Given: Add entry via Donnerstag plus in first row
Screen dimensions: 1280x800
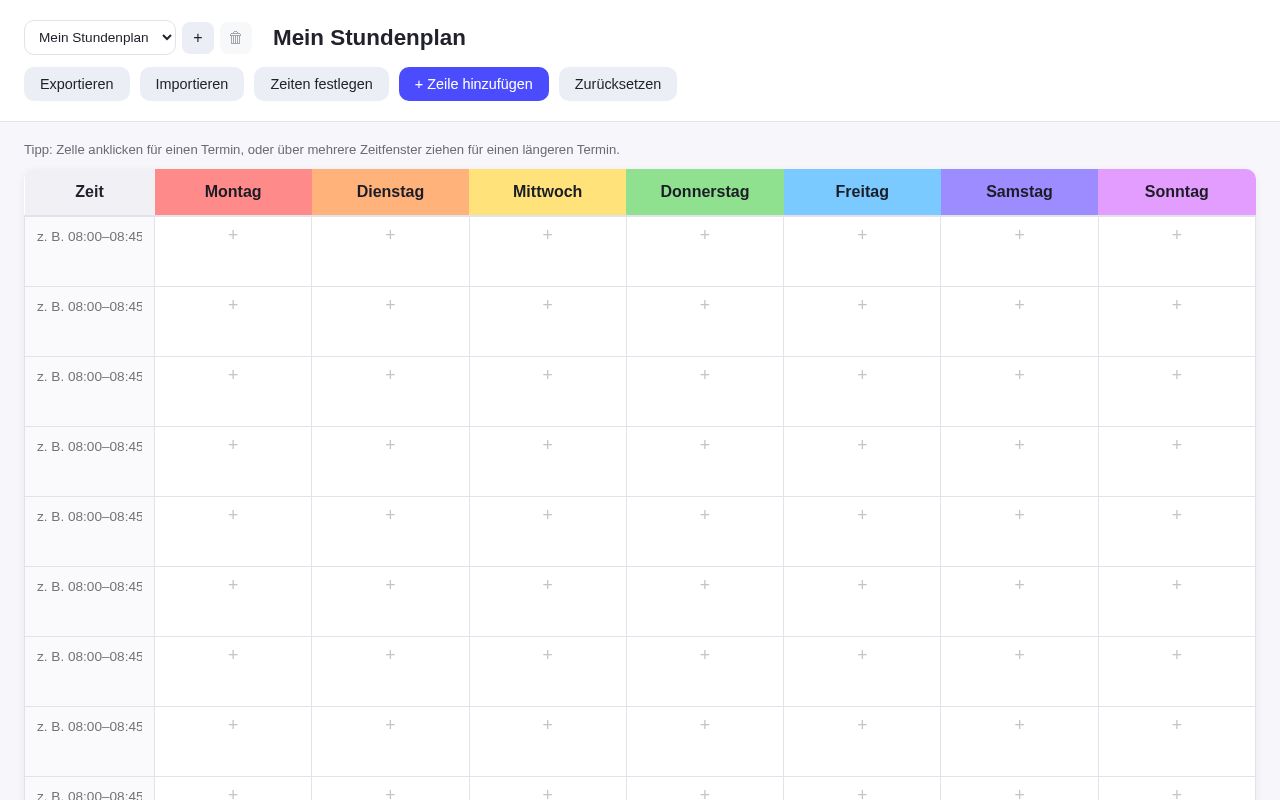Looking at the screenshot, I should [x=705, y=235].
